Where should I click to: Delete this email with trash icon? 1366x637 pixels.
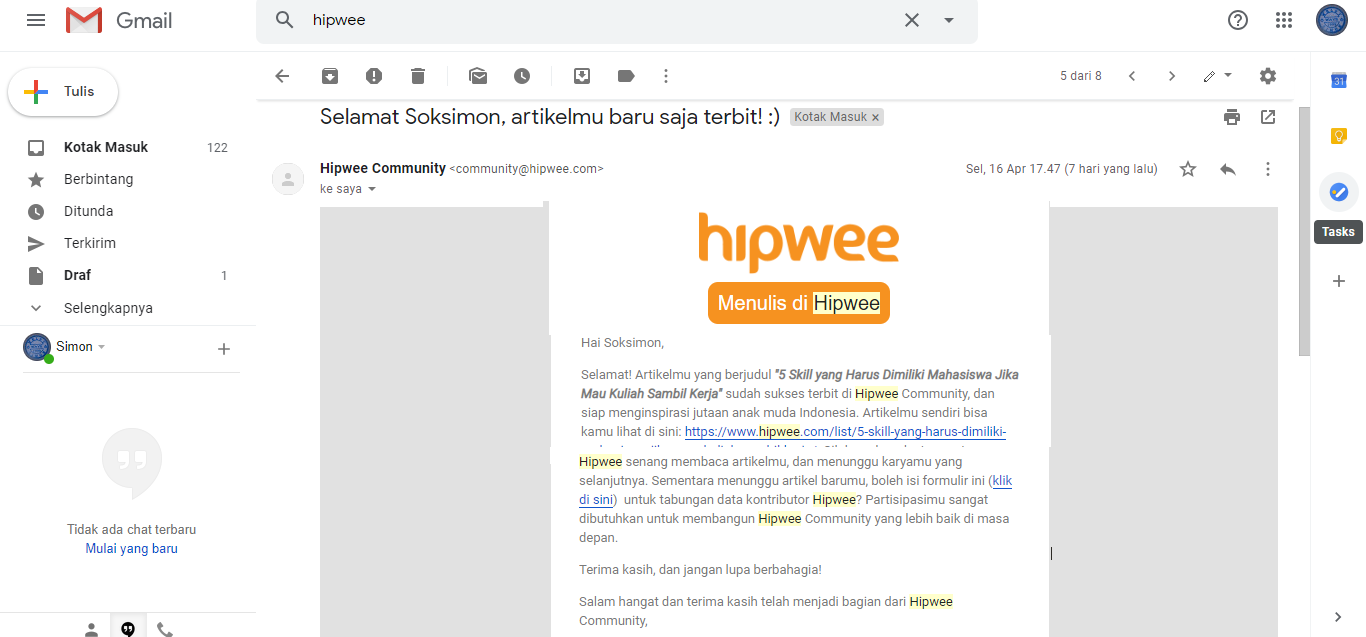click(x=418, y=76)
